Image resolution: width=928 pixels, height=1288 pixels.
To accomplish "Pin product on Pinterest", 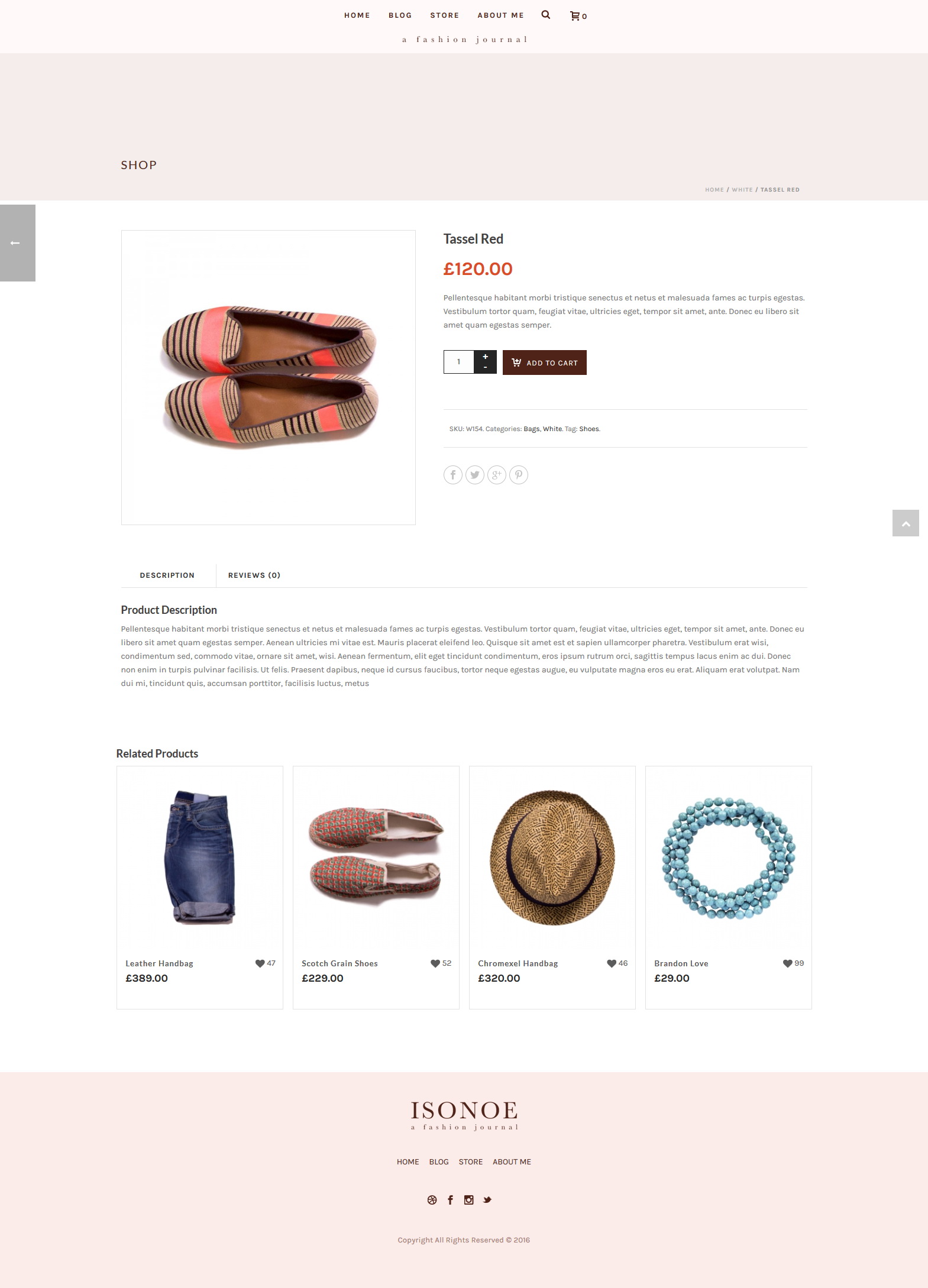I will click(x=519, y=475).
